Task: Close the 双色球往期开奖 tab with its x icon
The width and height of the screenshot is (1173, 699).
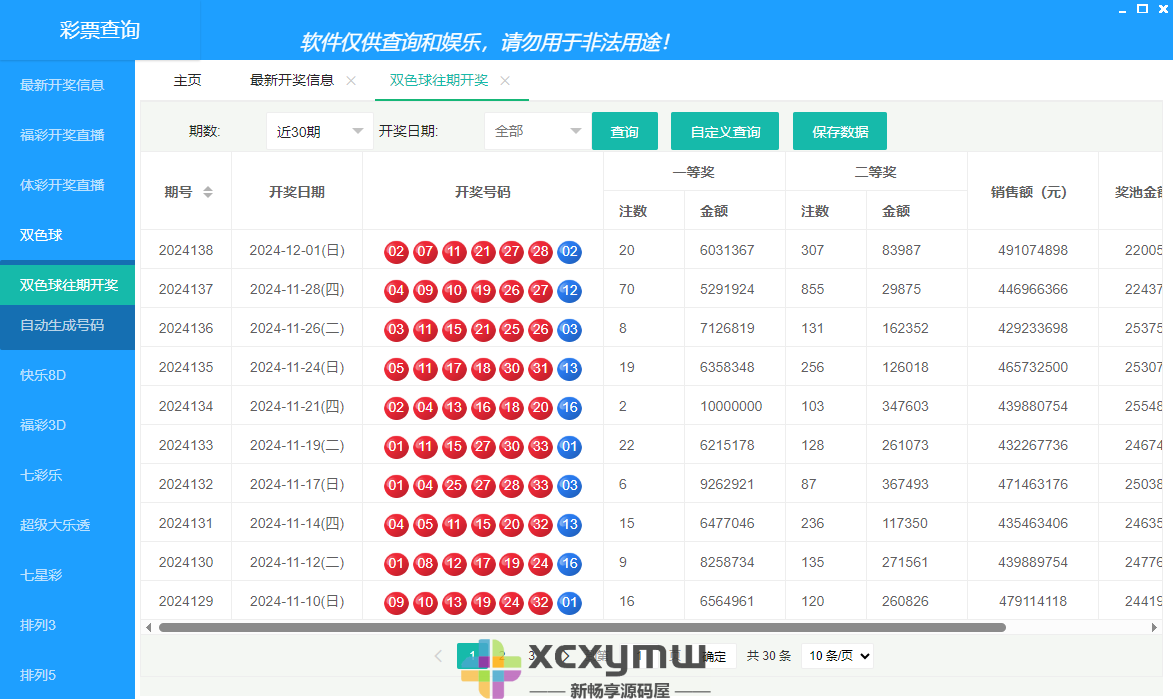Action: click(x=505, y=82)
